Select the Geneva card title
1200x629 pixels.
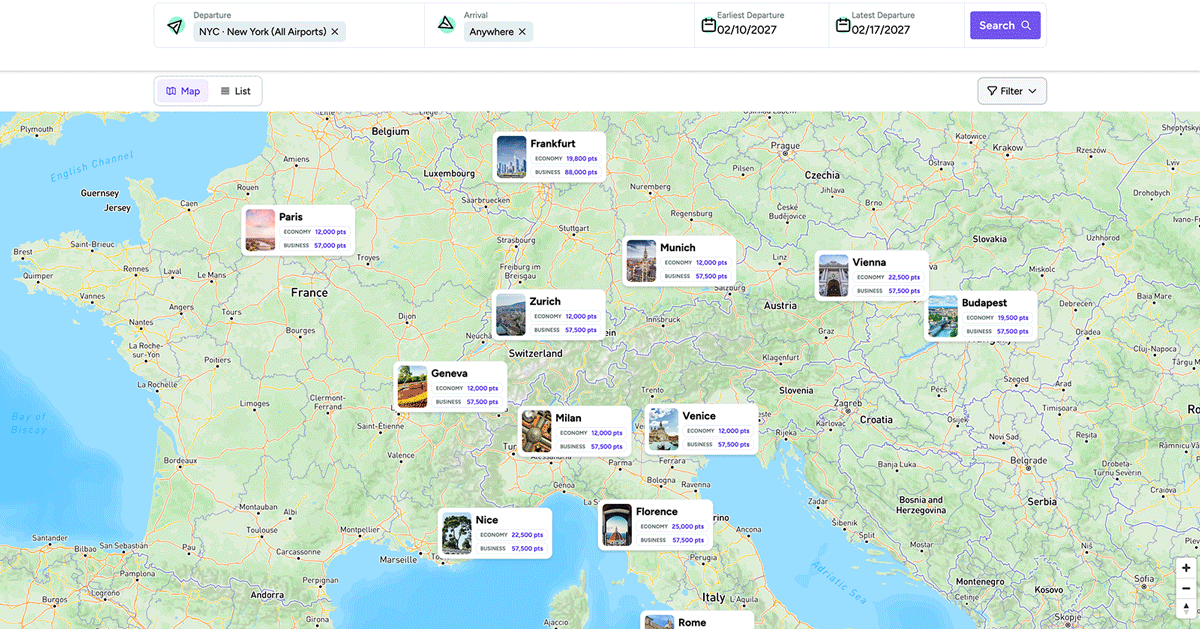pos(449,374)
